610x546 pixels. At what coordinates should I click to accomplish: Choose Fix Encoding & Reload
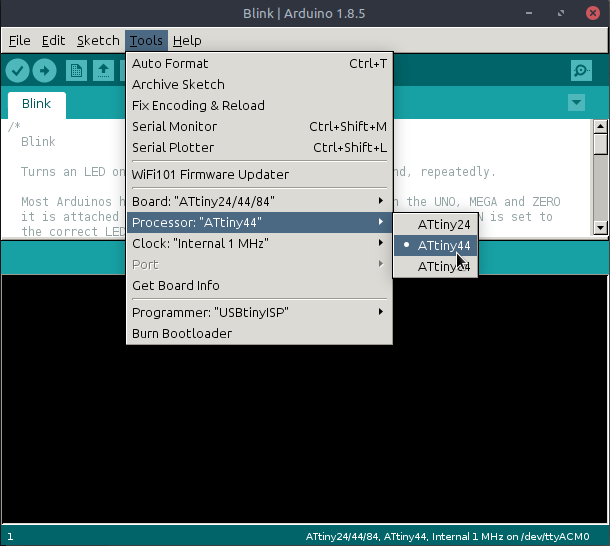259,105
